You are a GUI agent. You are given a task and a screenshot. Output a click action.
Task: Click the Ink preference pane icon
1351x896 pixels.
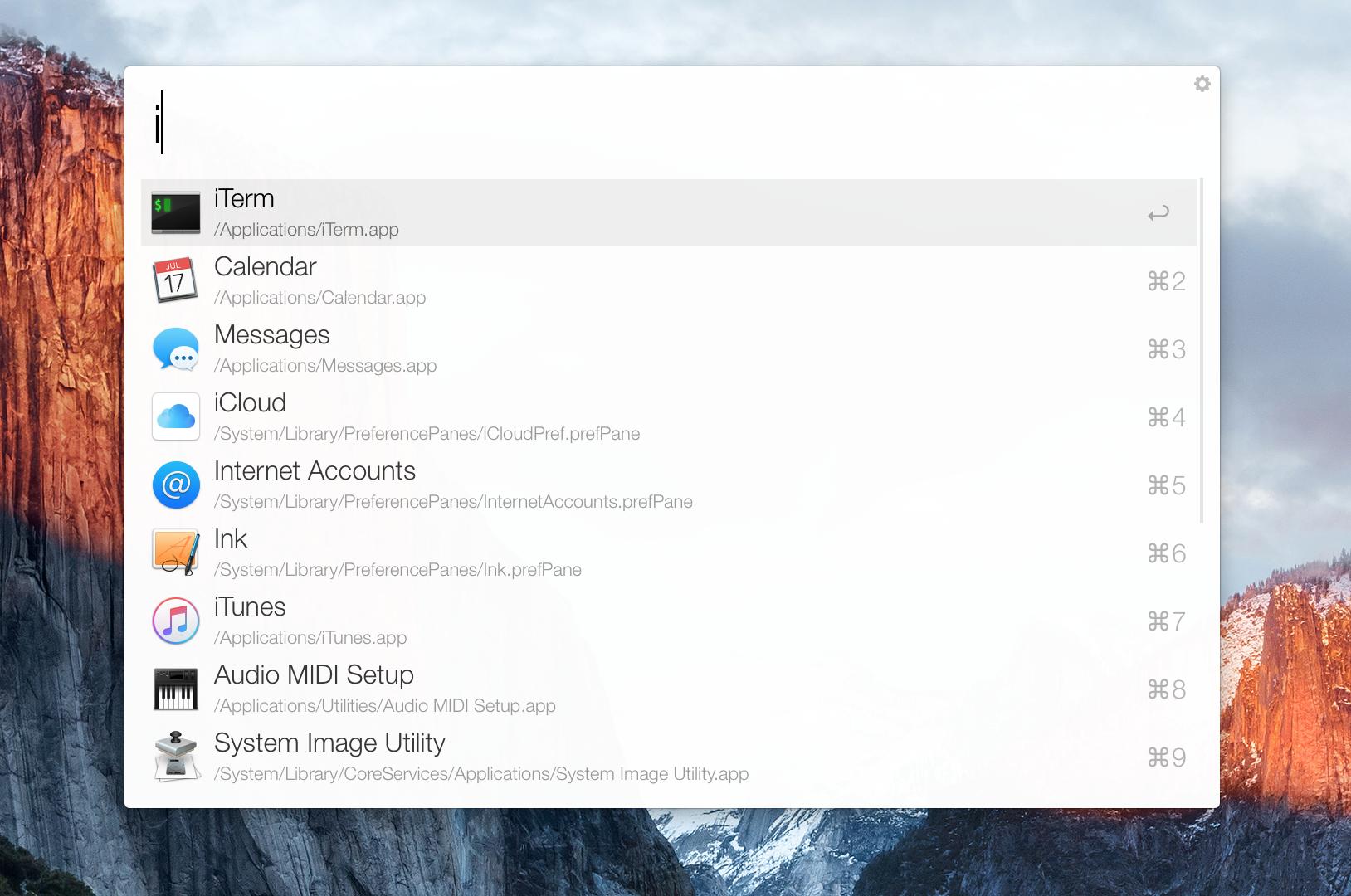click(176, 553)
